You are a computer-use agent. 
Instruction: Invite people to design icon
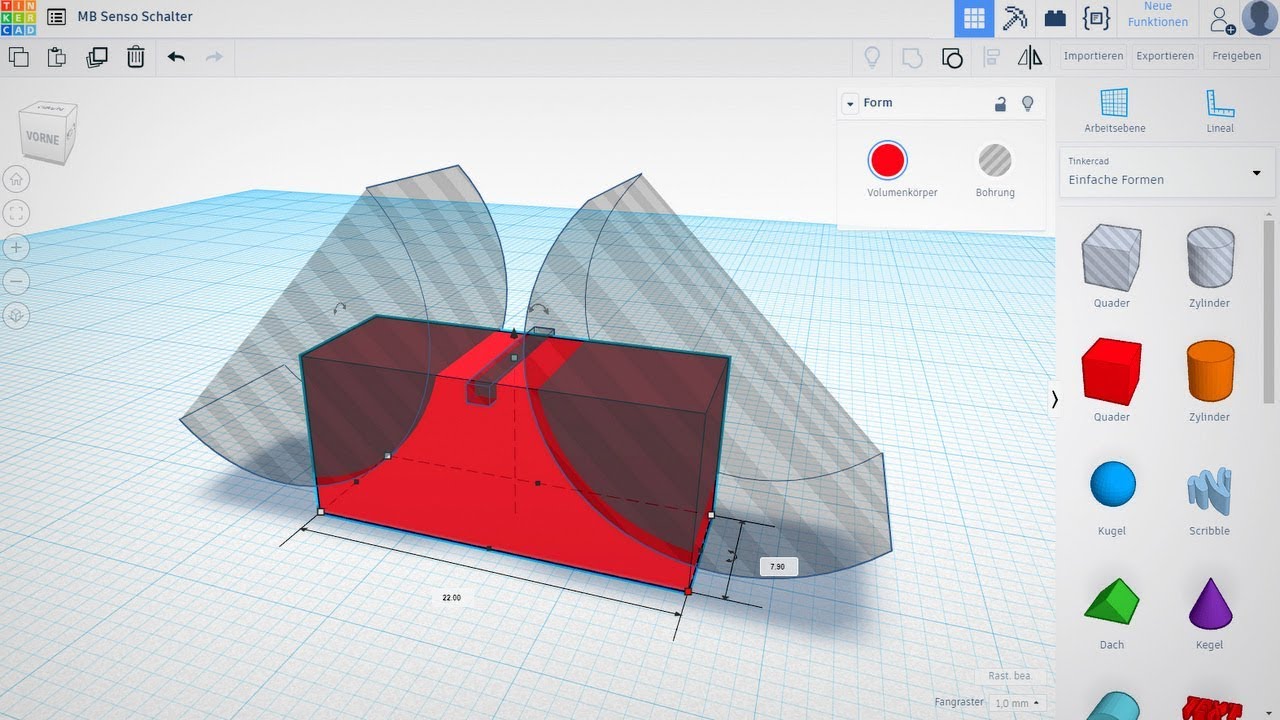click(x=1221, y=18)
